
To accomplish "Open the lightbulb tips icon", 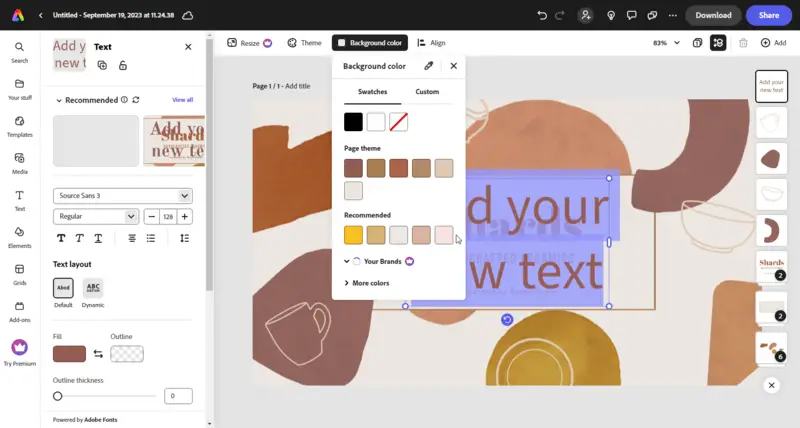I will 611,15.
